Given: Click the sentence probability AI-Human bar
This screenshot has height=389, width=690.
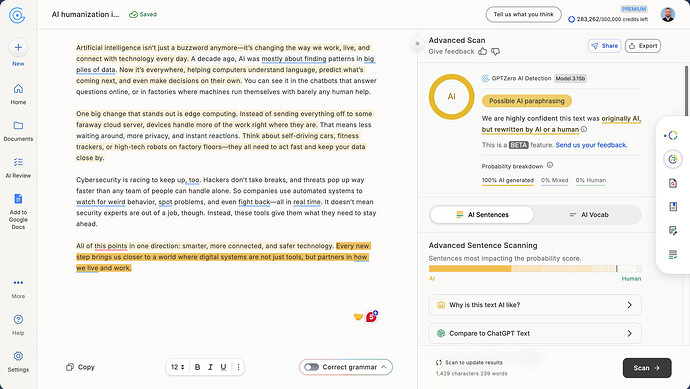Looking at the screenshot, I should [x=535, y=268].
